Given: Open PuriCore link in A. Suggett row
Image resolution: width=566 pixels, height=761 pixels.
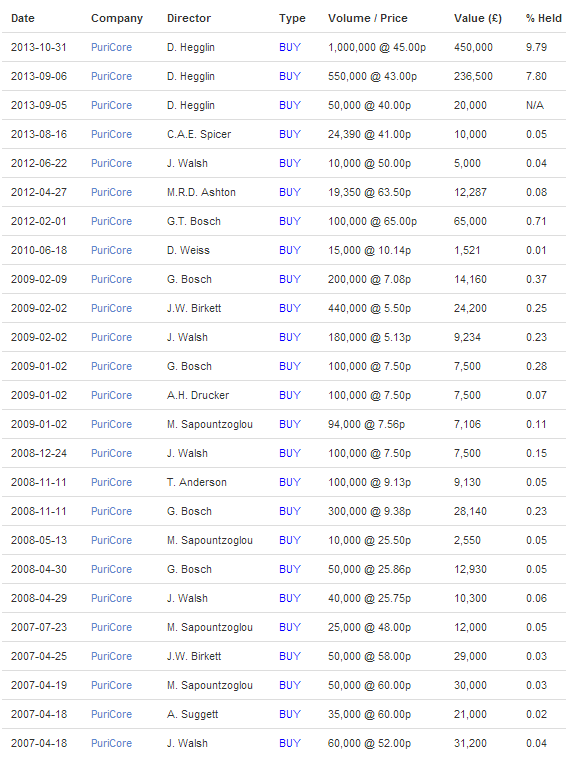Looking at the screenshot, I should point(111,714).
